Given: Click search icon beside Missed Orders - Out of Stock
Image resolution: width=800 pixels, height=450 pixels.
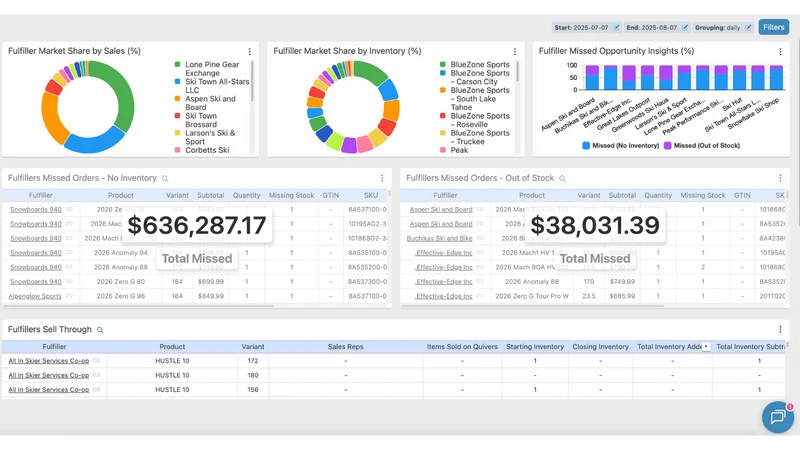Looking at the screenshot, I should (x=562, y=179).
